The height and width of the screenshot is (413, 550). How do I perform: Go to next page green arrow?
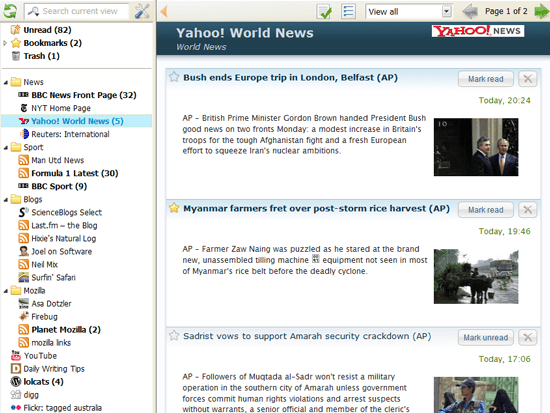[x=542, y=12]
